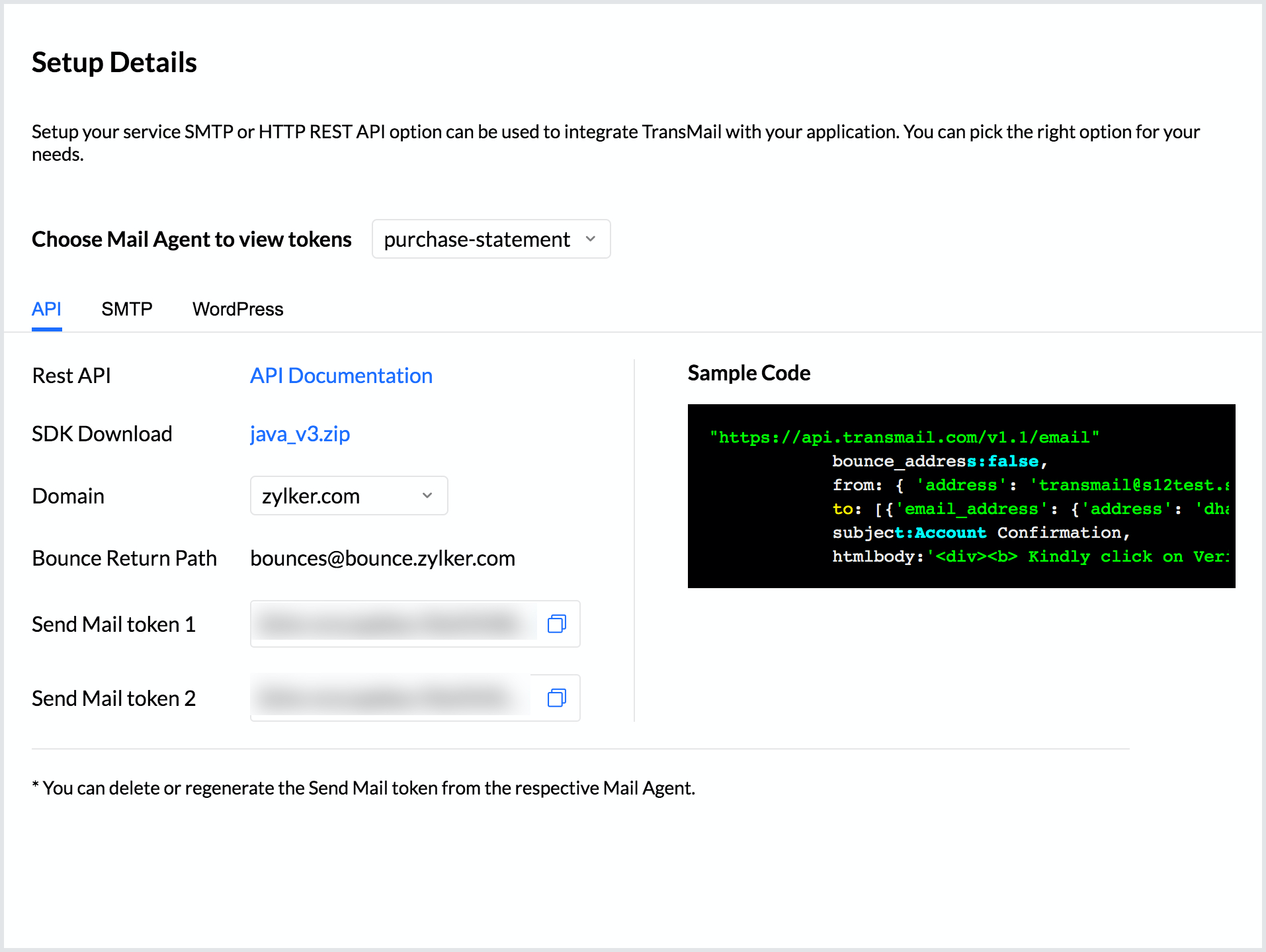Click the footnote about regenerating Send Mail token
Viewport: 1266px width, 952px height.
click(364, 788)
